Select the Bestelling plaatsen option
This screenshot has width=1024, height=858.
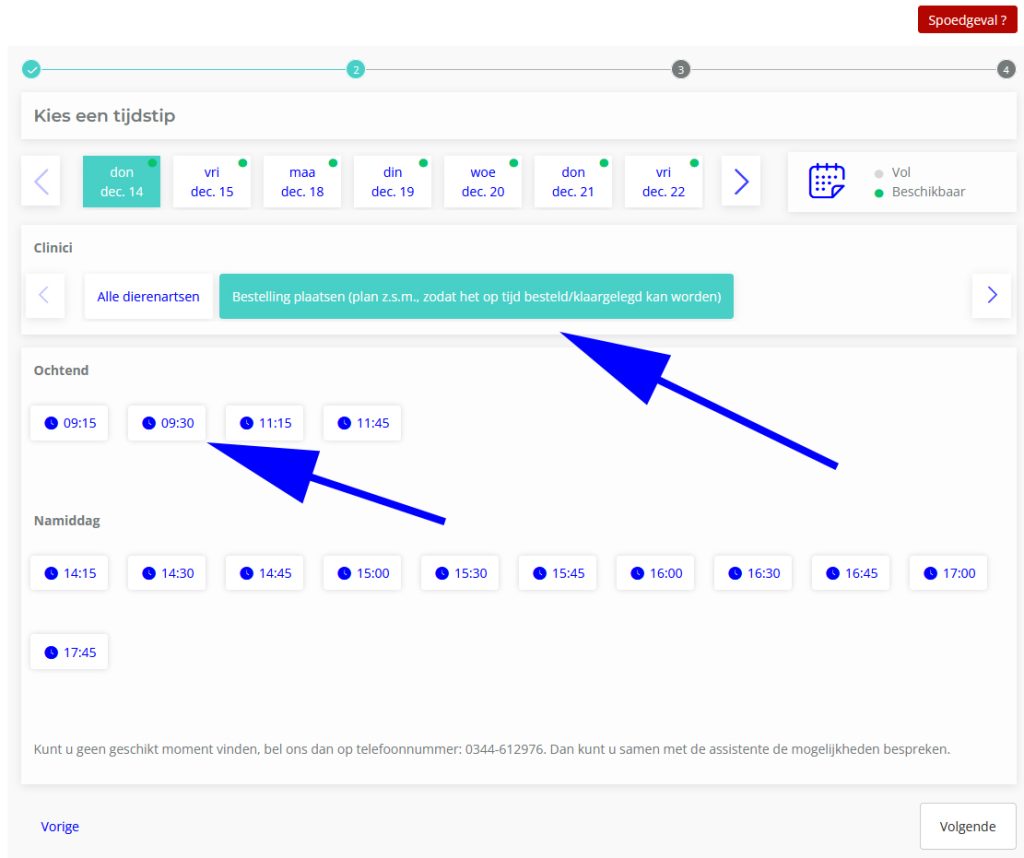coord(476,296)
